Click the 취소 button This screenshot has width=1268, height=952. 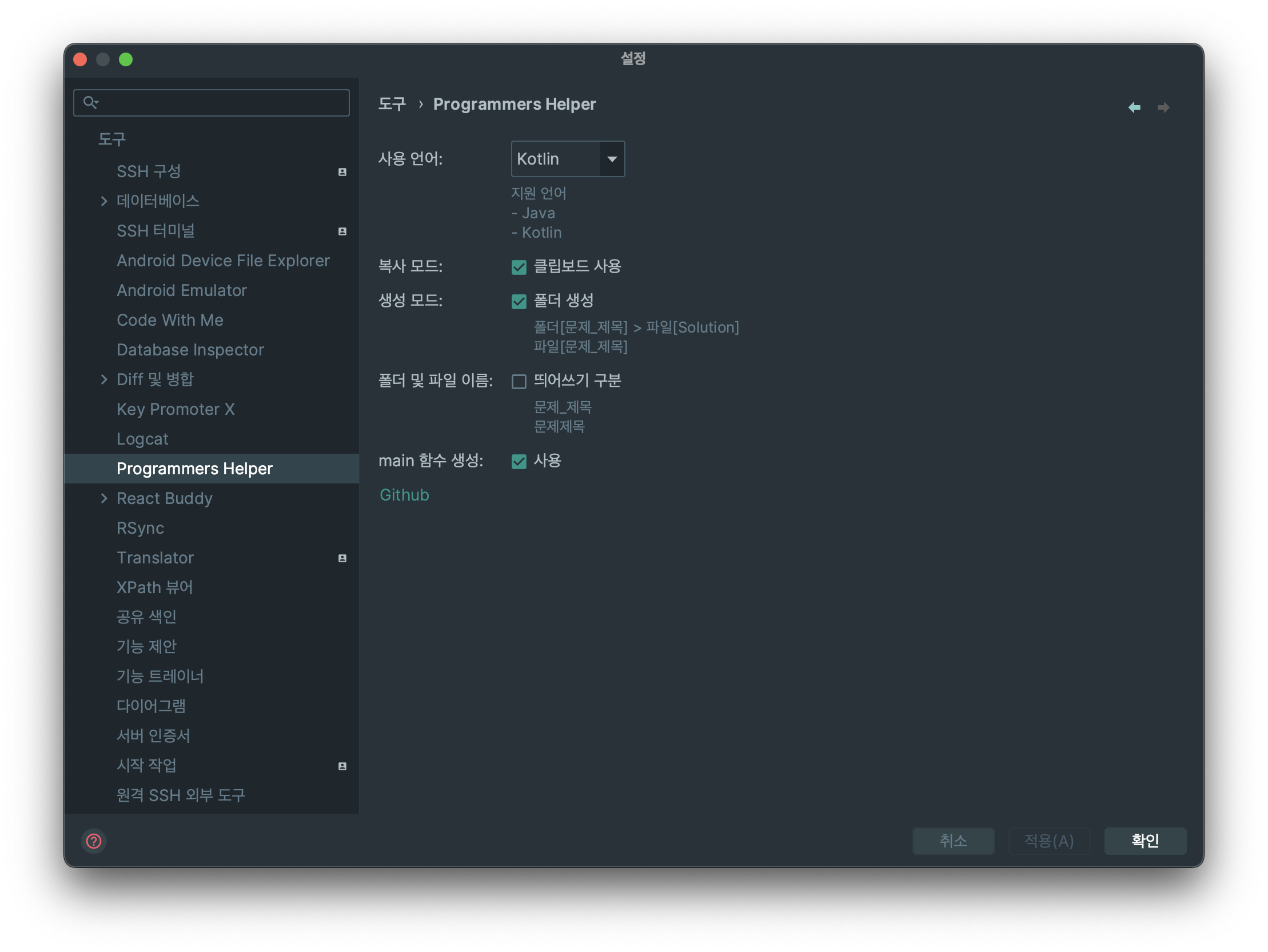954,841
